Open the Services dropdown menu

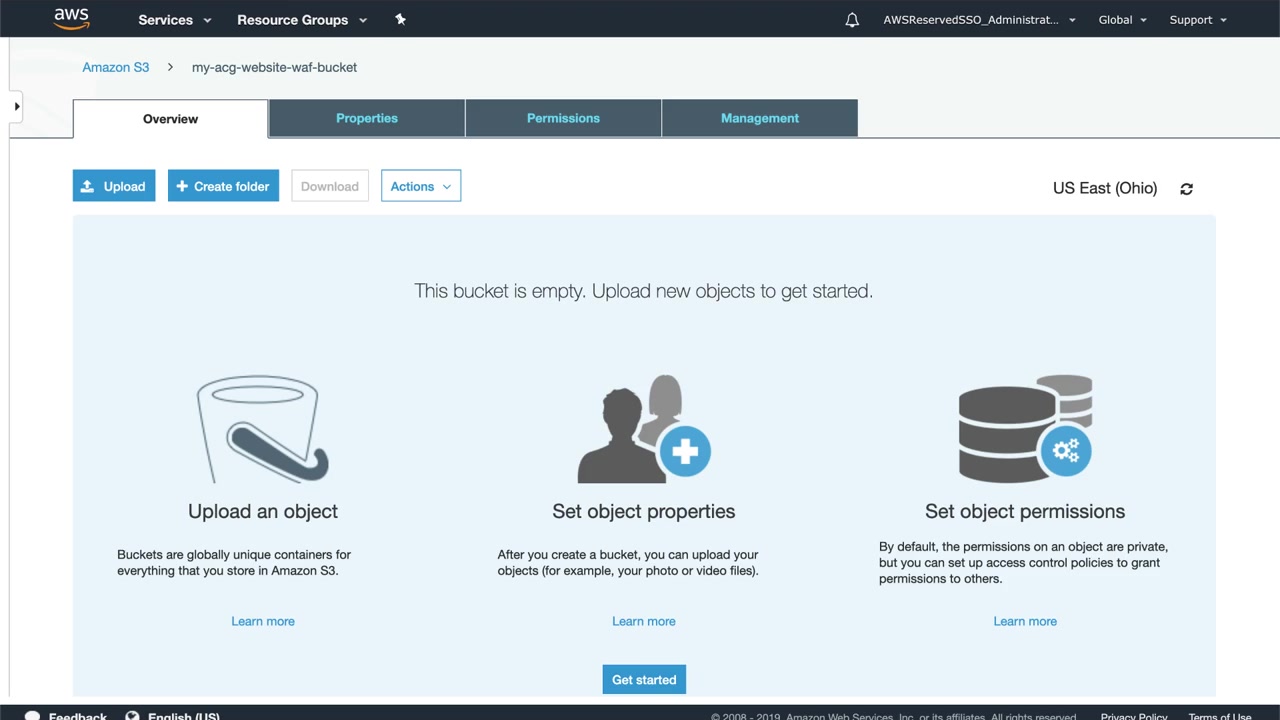click(175, 20)
